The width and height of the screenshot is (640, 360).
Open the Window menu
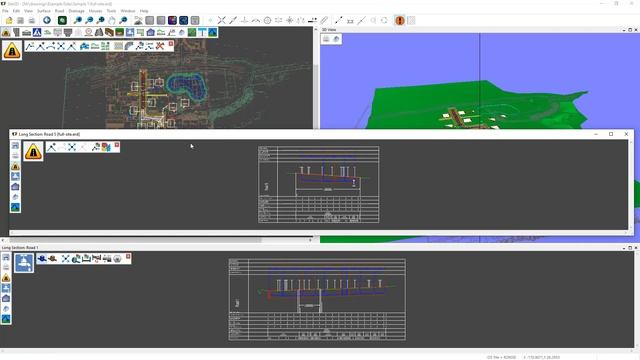(x=128, y=11)
